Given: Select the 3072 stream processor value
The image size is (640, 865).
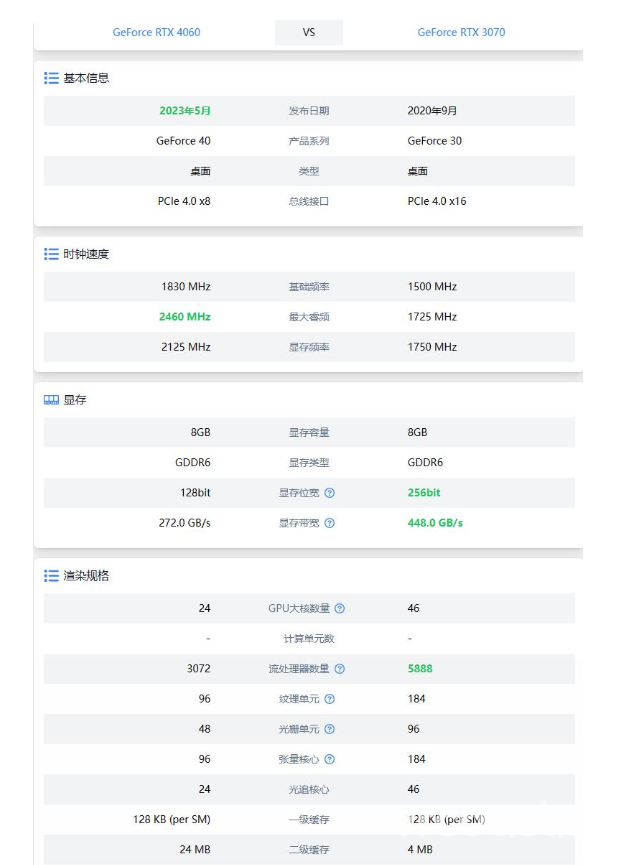Looking at the screenshot, I should [199, 669].
